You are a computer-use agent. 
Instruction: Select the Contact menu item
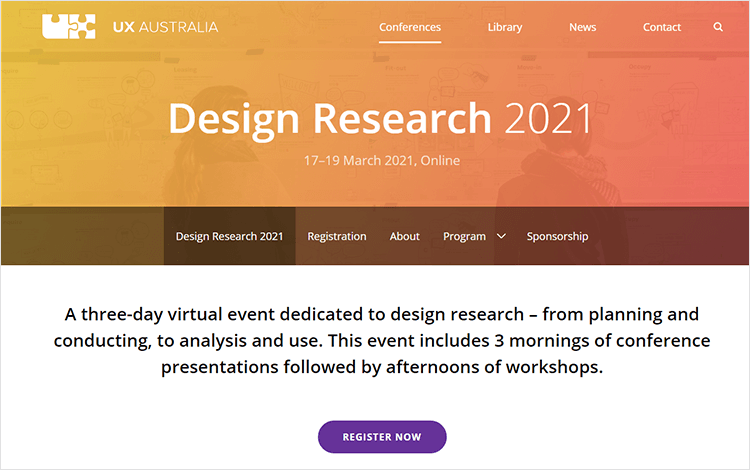point(662,27)
